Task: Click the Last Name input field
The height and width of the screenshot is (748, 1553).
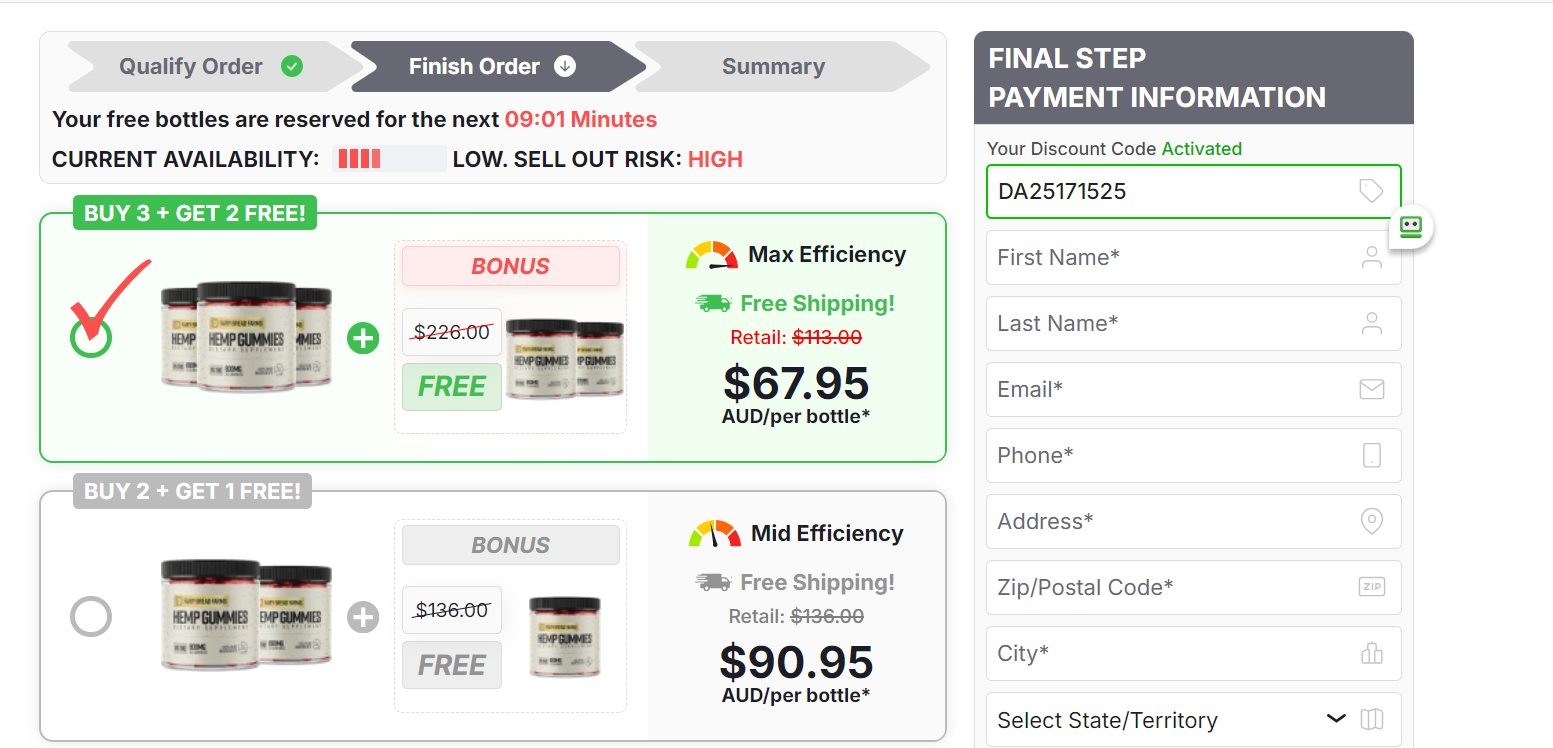Action: click(1194, 323)
